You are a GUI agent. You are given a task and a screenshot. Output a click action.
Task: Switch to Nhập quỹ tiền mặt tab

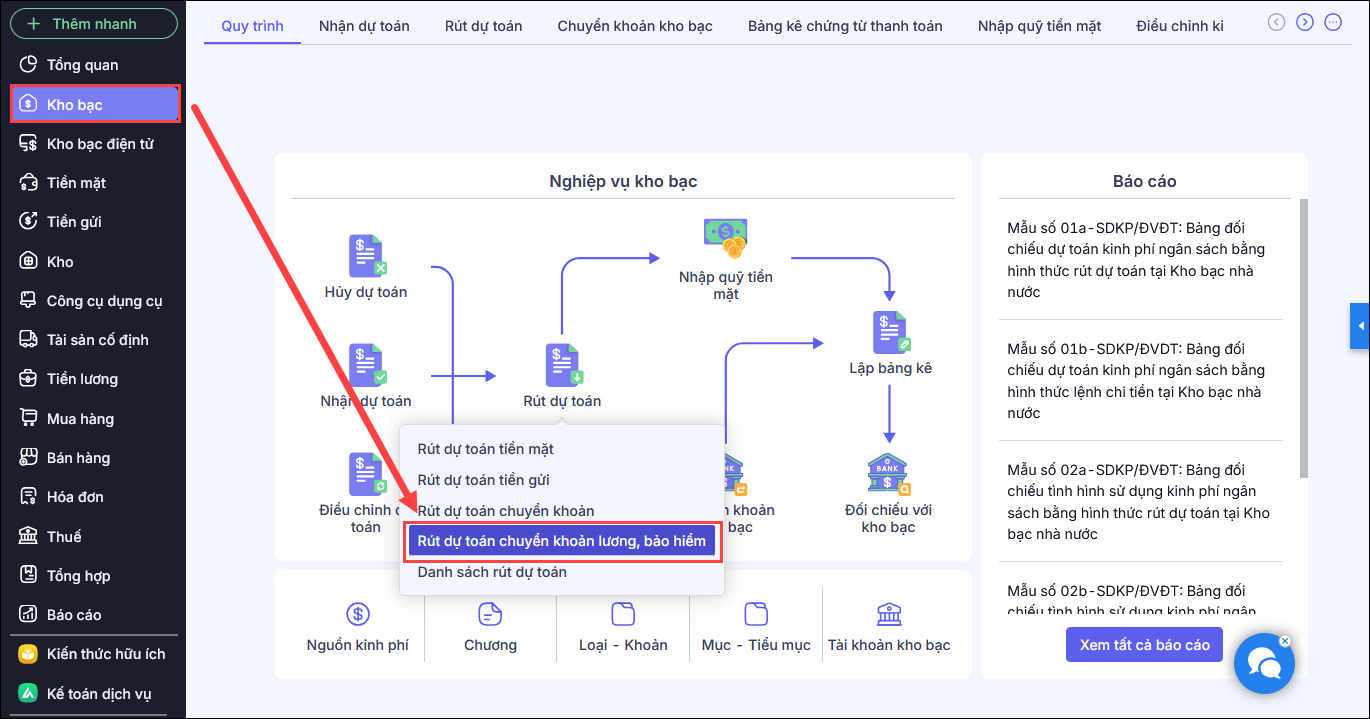coord(1040,26)
